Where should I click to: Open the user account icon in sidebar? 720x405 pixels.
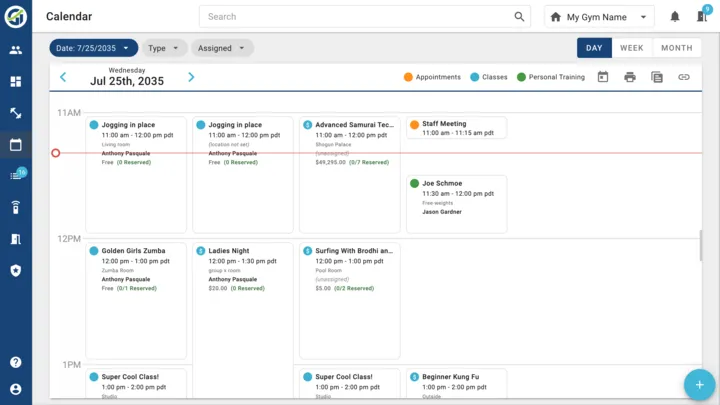coord(16,389)
